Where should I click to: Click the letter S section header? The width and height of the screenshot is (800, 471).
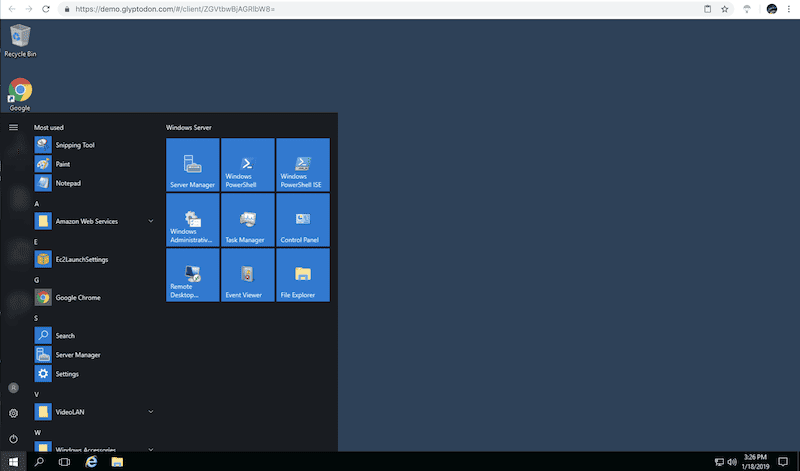pos(36,318)
